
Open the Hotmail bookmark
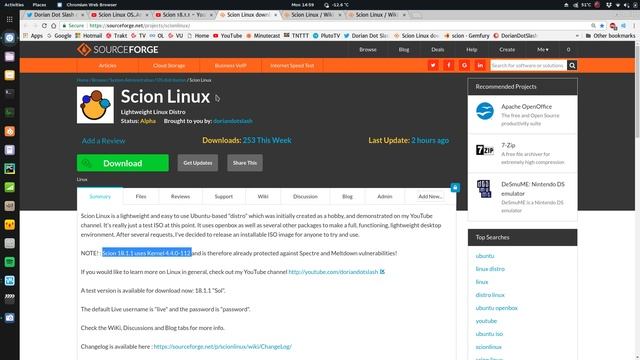click(89, 36)
